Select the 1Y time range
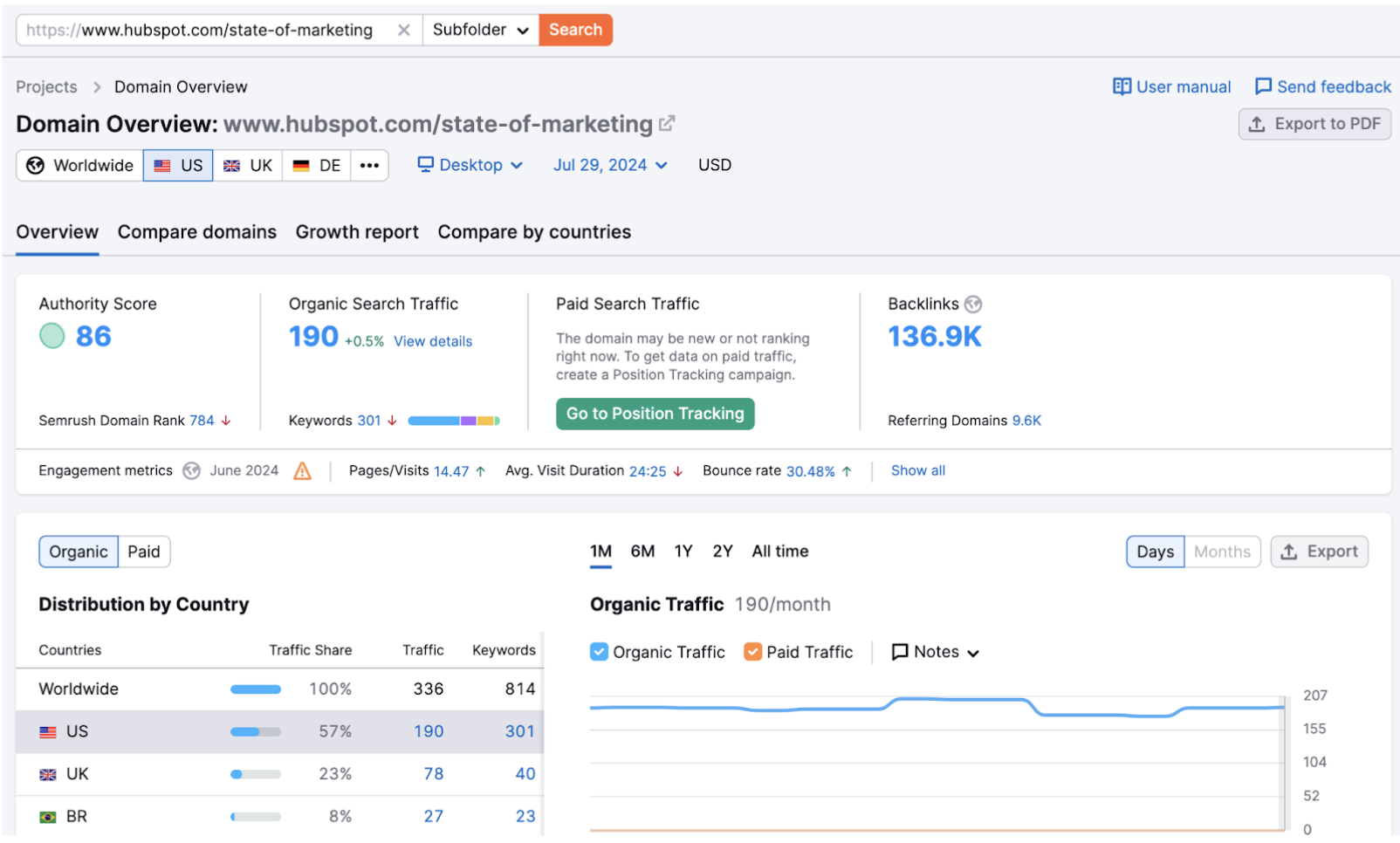1400x843 pixels. pyautogui.click(x=683, y=552)
